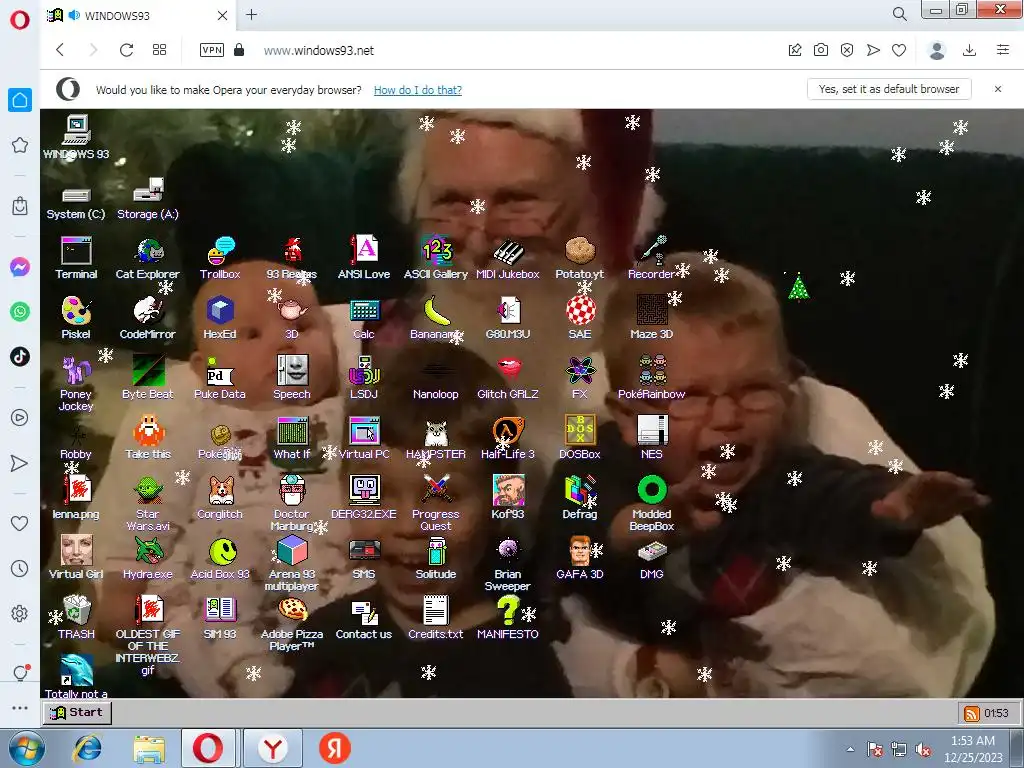Dismiss the default browser prompt bar
1024x768 pixels.
(997, 89)
